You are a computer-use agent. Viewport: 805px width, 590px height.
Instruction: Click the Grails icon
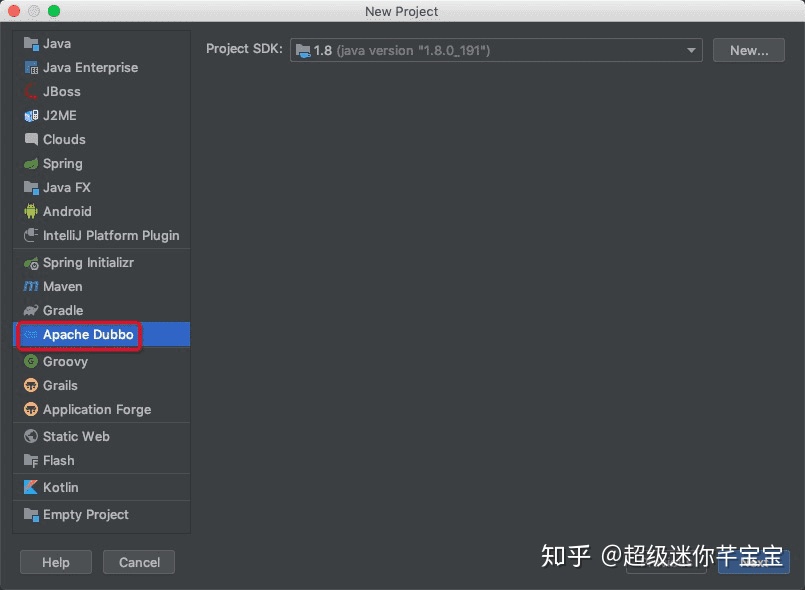[x=31, y=385]
